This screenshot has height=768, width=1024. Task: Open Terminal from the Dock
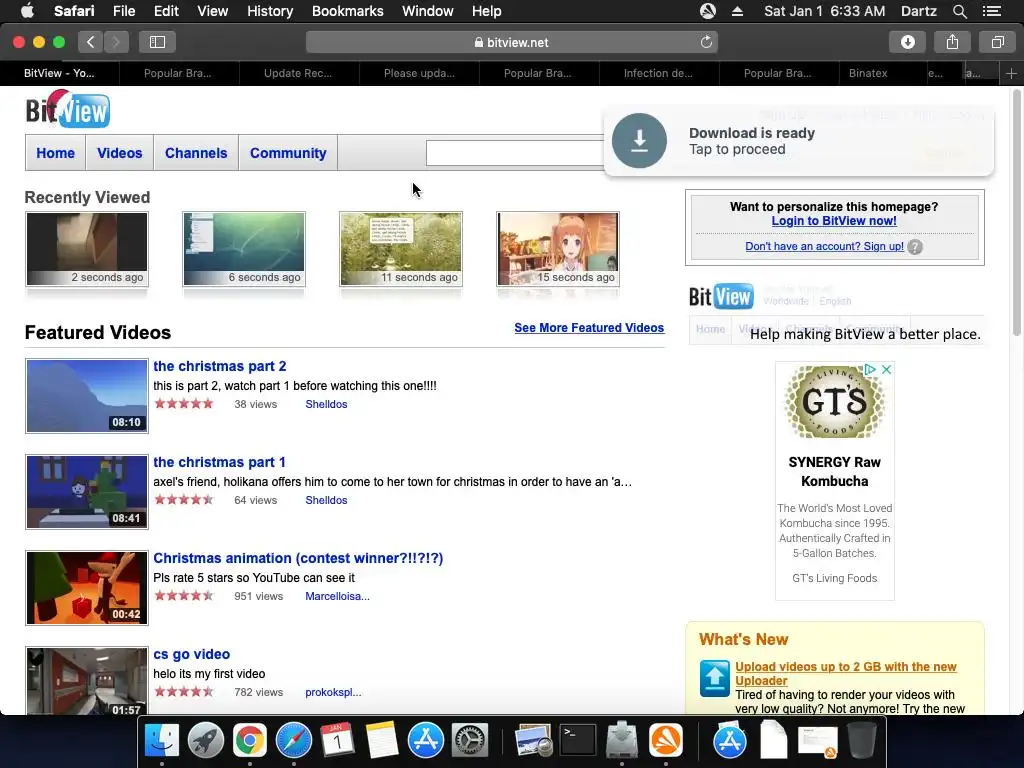coord(578,741)
